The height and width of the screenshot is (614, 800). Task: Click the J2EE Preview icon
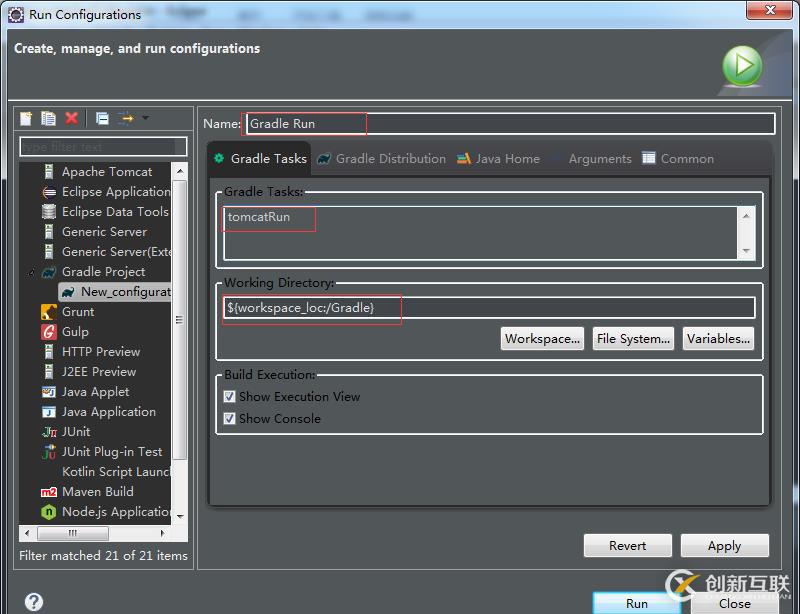(x=49, y=372)
